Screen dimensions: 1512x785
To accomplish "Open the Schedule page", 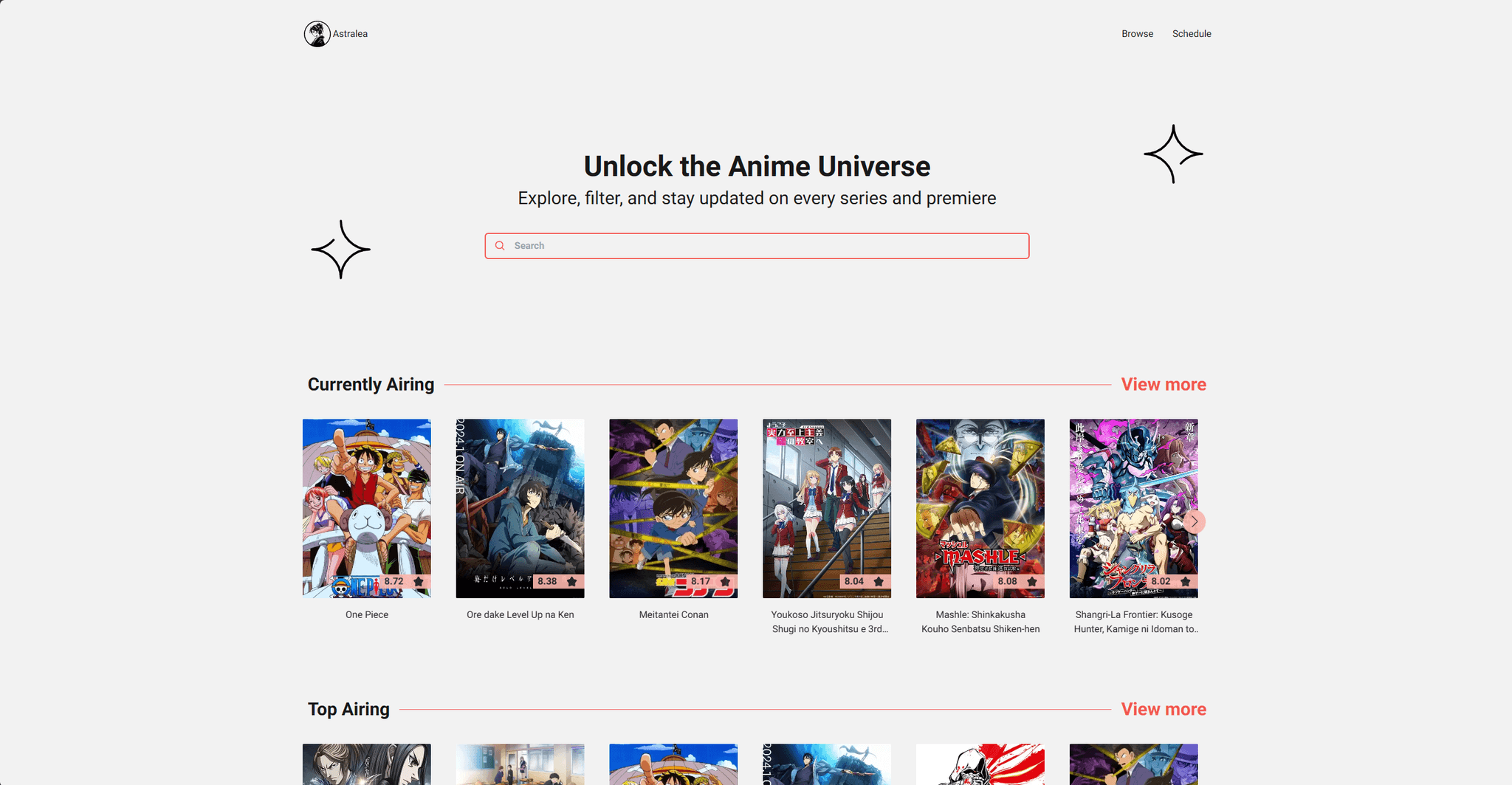I will (1192, 34).
